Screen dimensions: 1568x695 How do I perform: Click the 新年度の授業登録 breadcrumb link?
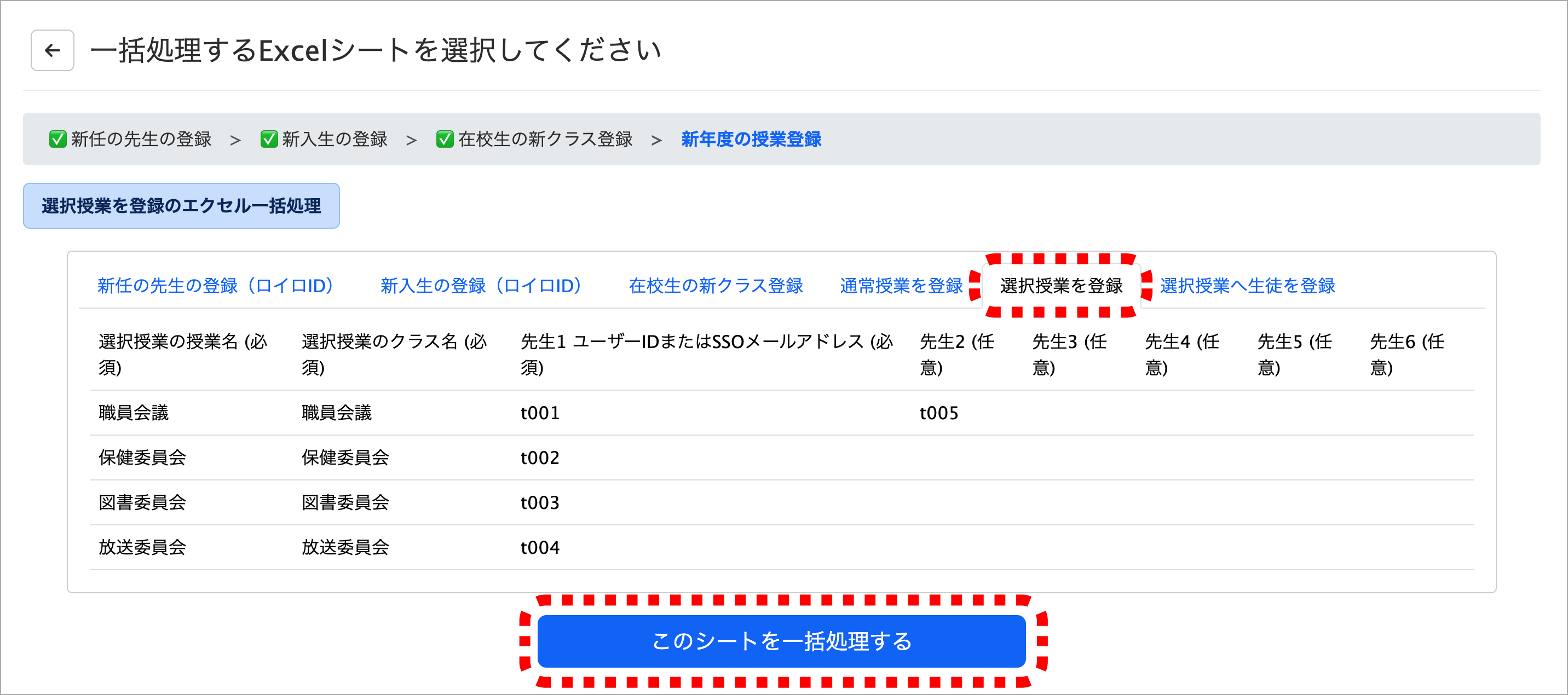(x=751, y=140)
